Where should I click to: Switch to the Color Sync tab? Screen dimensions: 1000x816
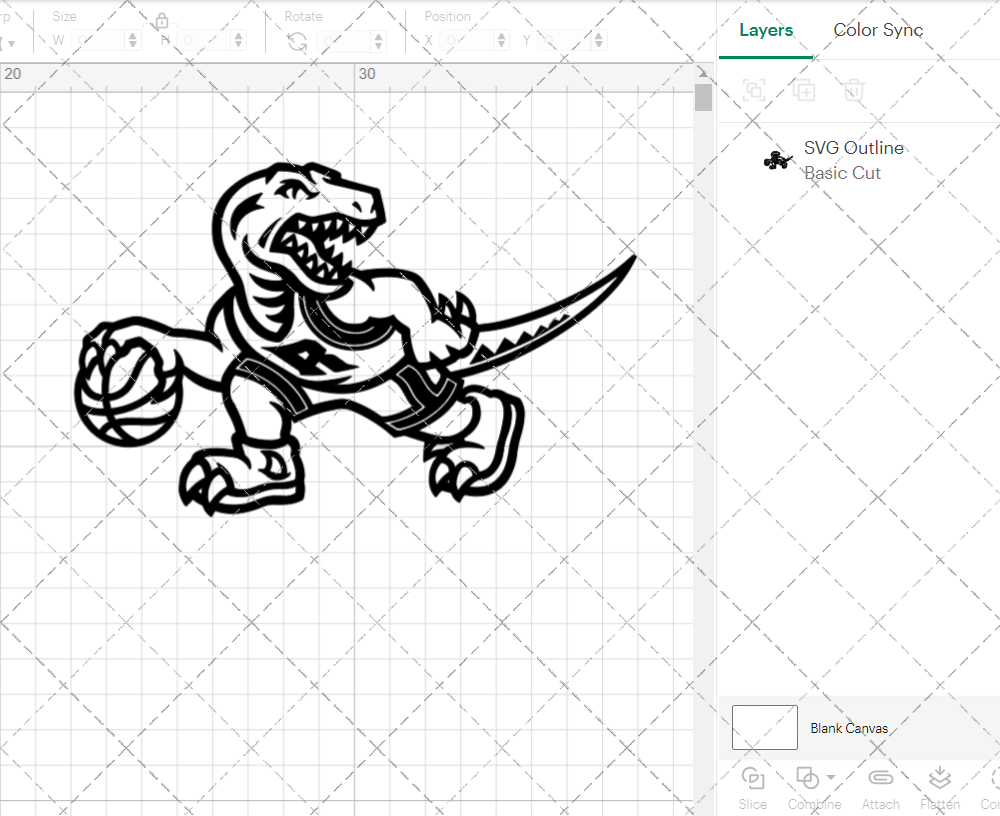click(878, 30)
